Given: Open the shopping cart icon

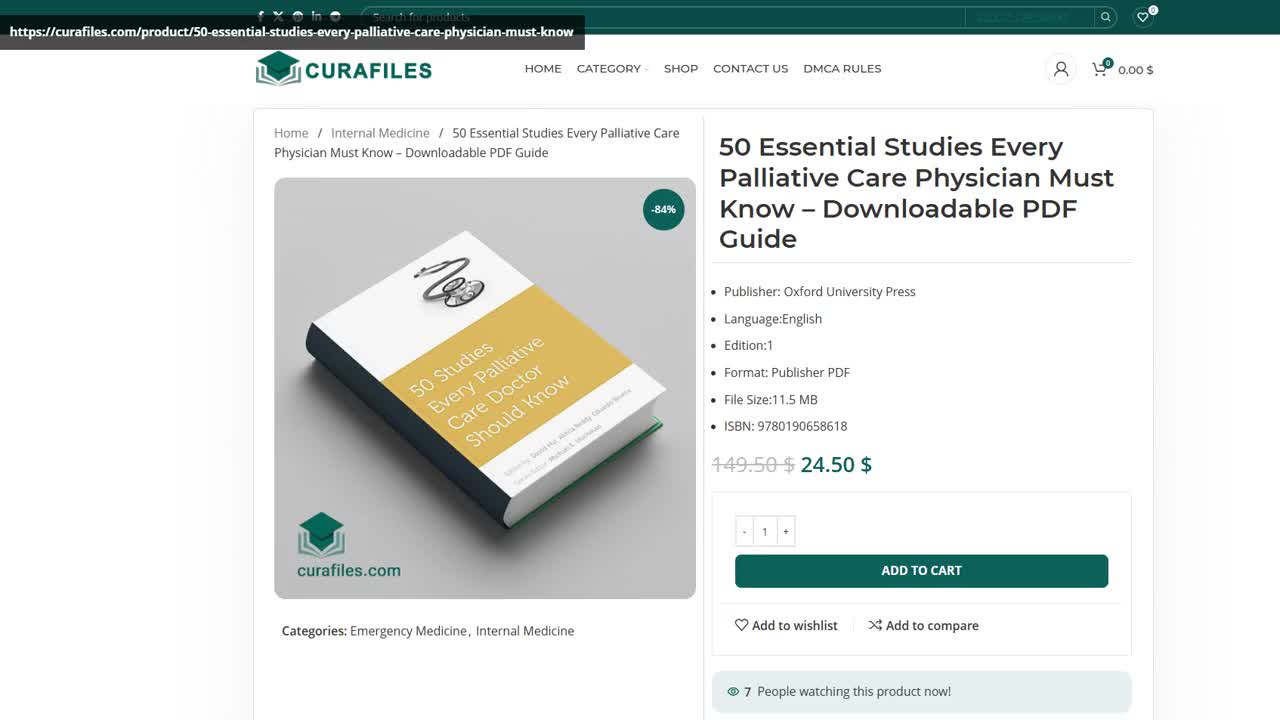Looking at the screenshot, I should (x=1098, y=69).
